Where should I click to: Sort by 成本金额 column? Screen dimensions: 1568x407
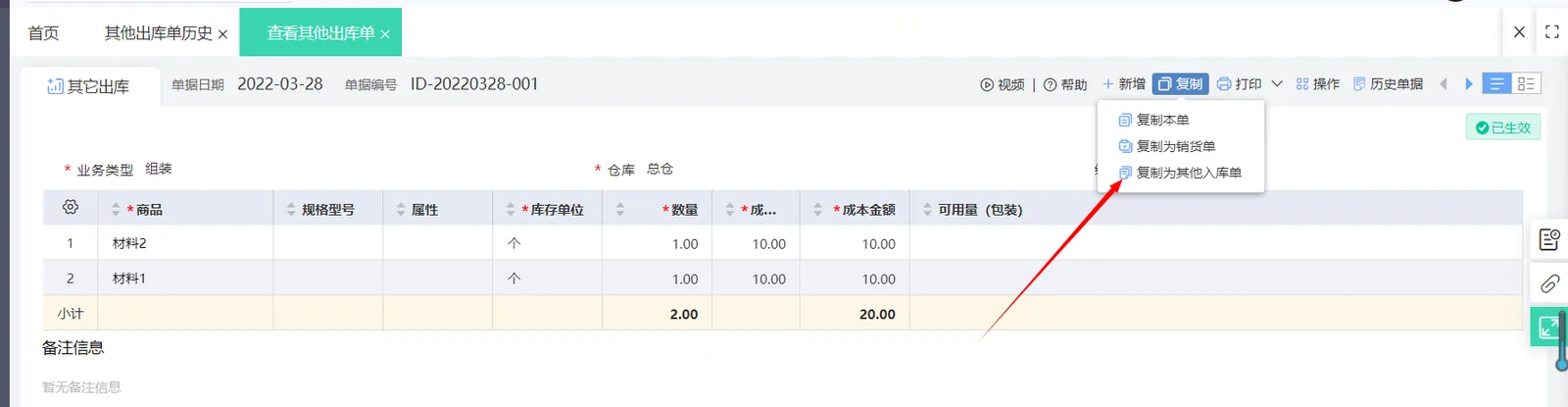click(818, 210)
